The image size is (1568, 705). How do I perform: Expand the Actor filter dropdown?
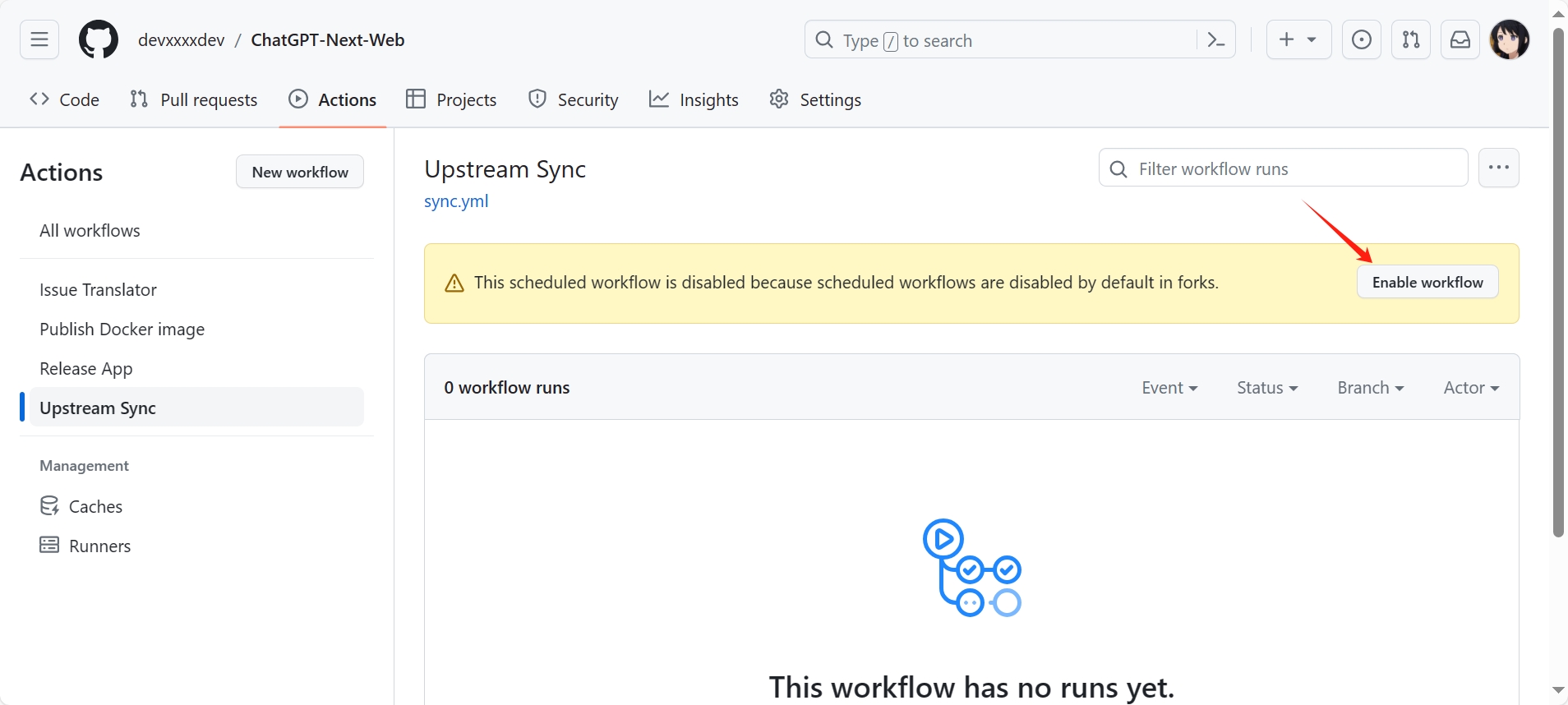point(1471,387)
